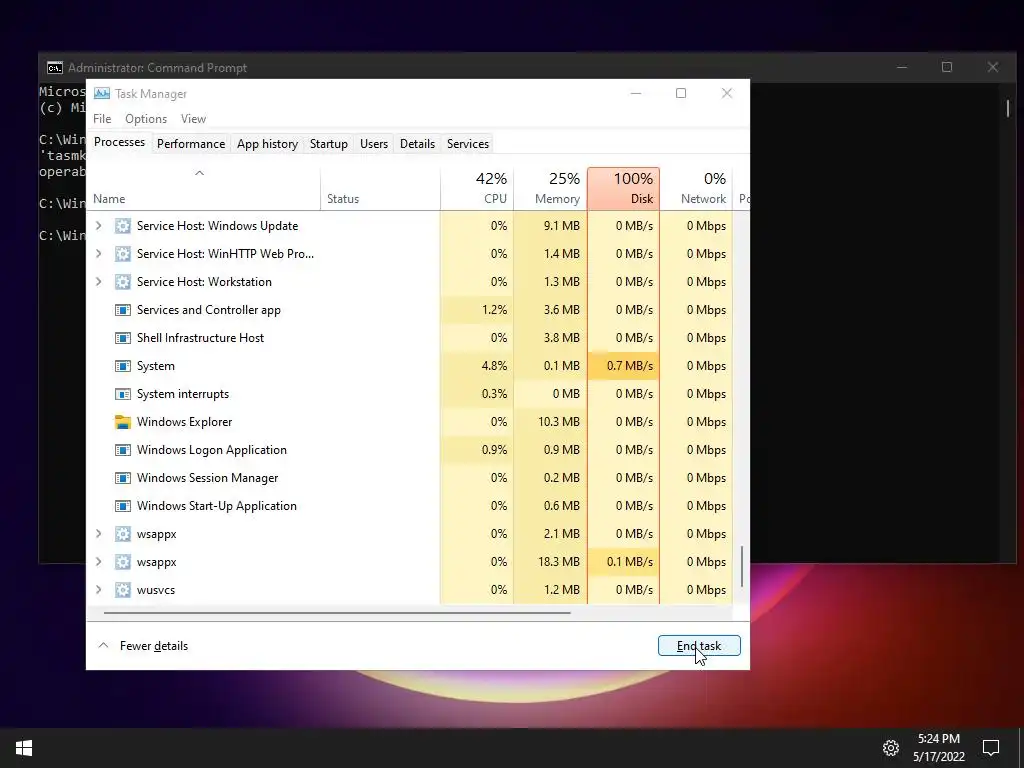Open the Options menu
1024x768 pixels.
point(146,119)
